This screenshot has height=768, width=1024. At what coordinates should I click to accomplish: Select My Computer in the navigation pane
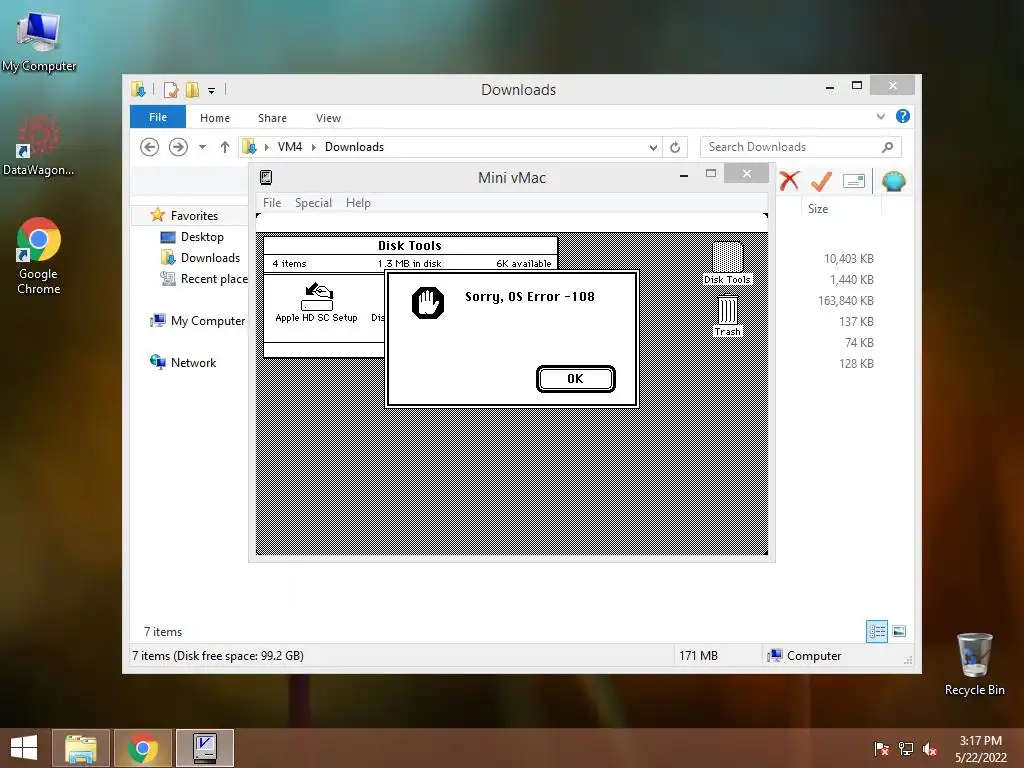click(x=197, y=321)
